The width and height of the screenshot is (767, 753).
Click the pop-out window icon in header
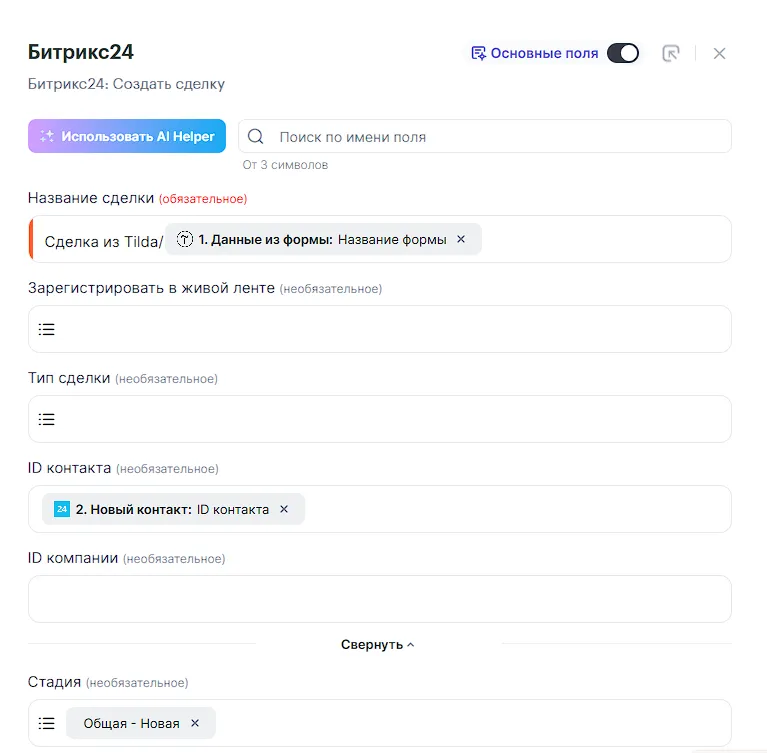tap(671, 54)
